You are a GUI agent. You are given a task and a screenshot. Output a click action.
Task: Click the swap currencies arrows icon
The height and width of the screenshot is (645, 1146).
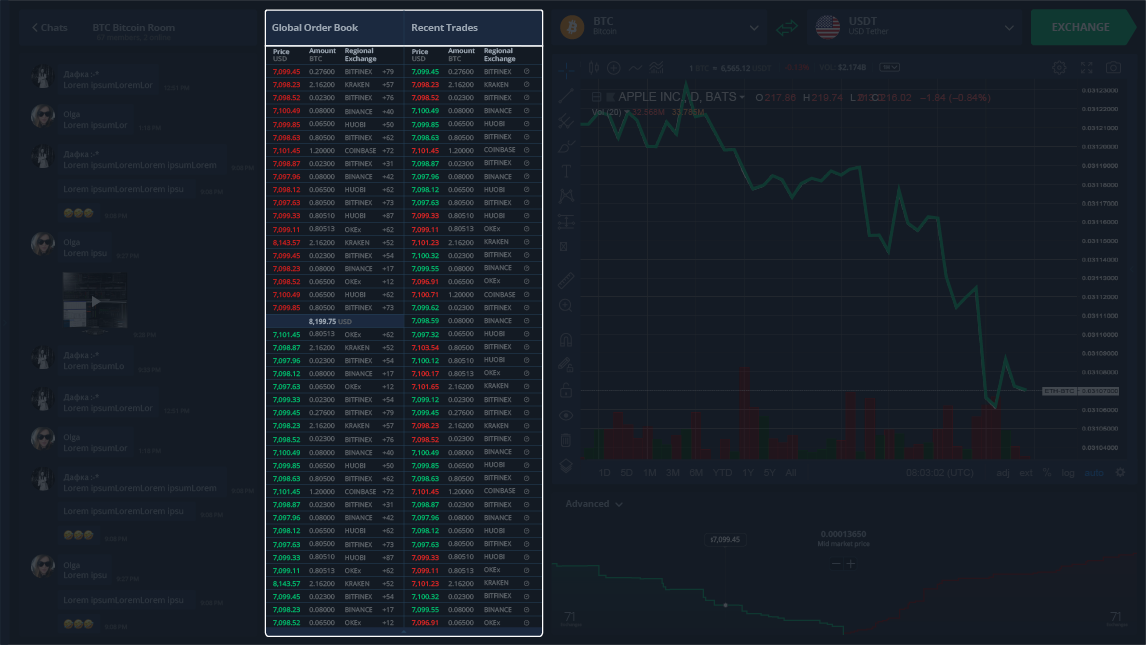789,27
